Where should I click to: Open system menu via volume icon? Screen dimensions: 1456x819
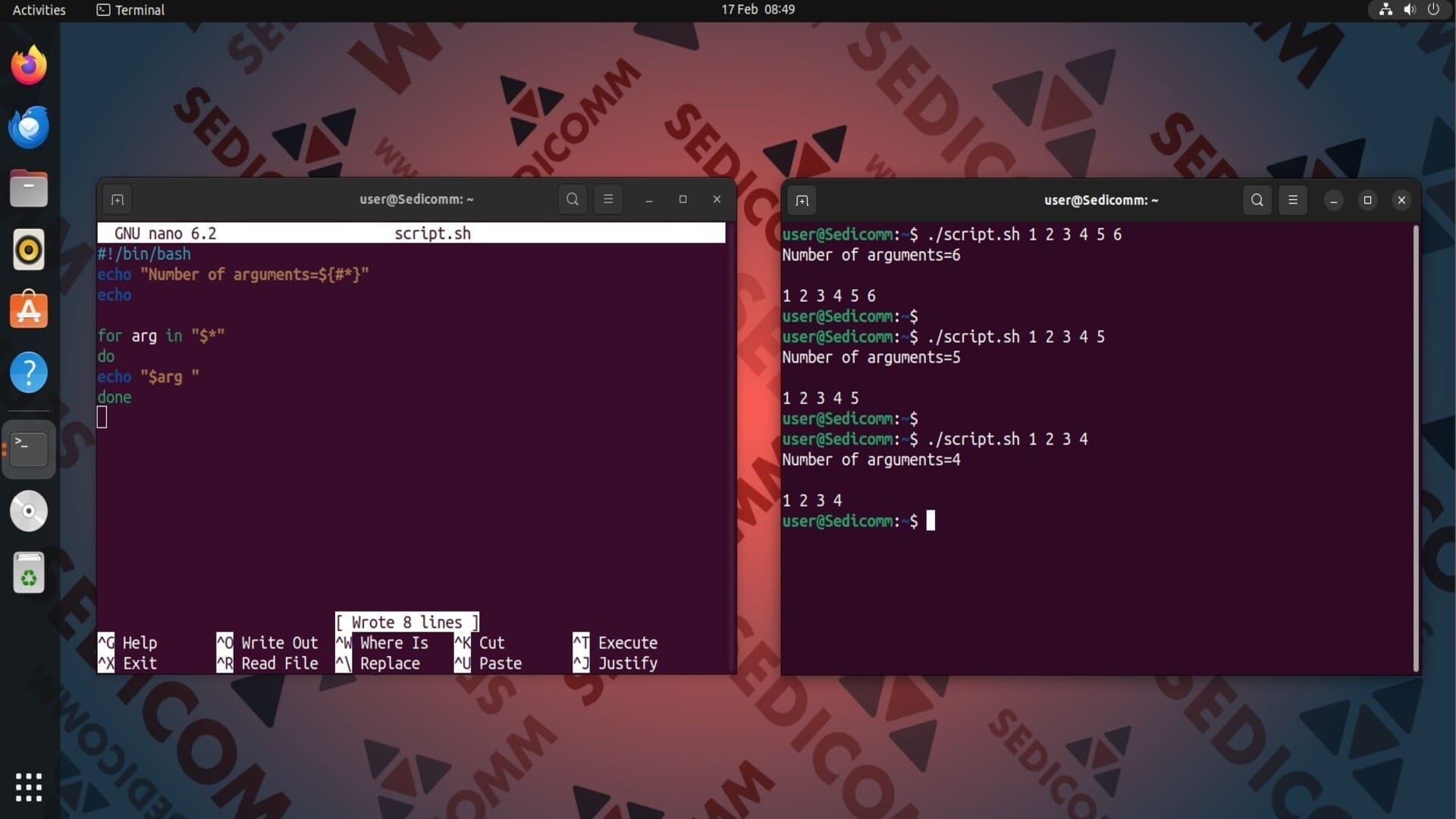click(1409, 10)
